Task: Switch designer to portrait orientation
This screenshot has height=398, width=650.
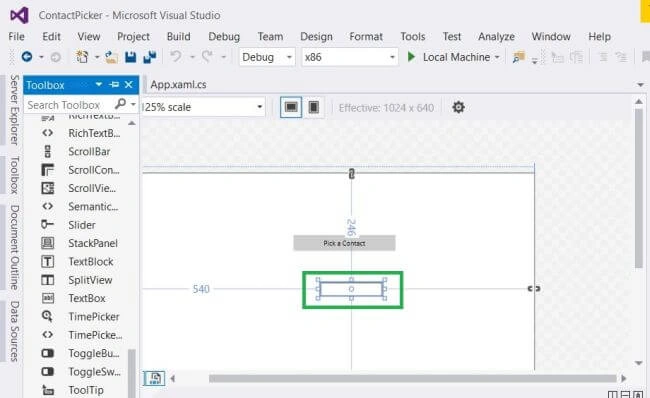Action: pyautogui.click(x=314, y=107)
